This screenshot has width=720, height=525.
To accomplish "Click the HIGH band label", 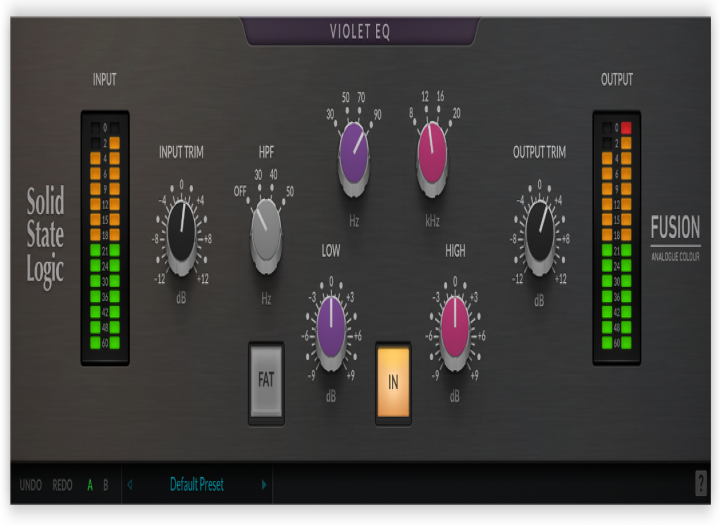I will coord(455,250).
